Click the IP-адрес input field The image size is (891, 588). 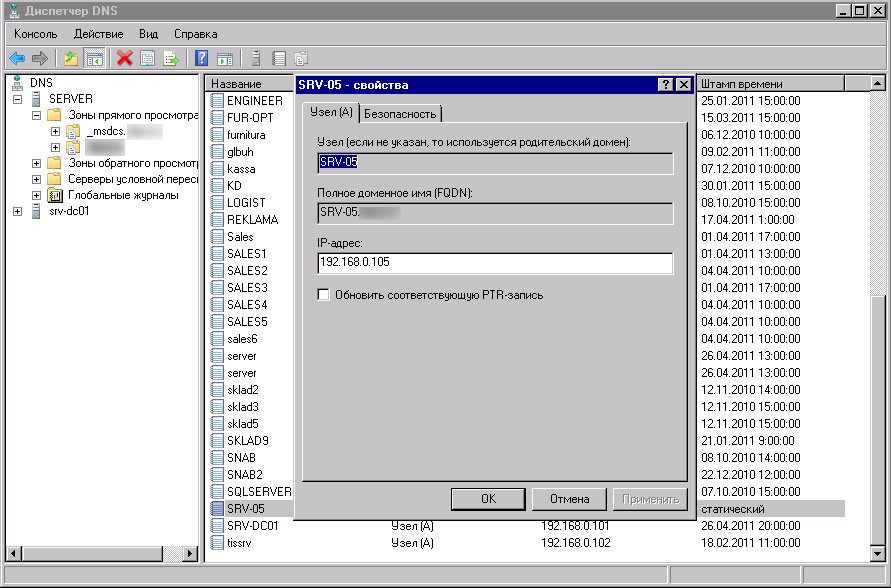(495, 263)
